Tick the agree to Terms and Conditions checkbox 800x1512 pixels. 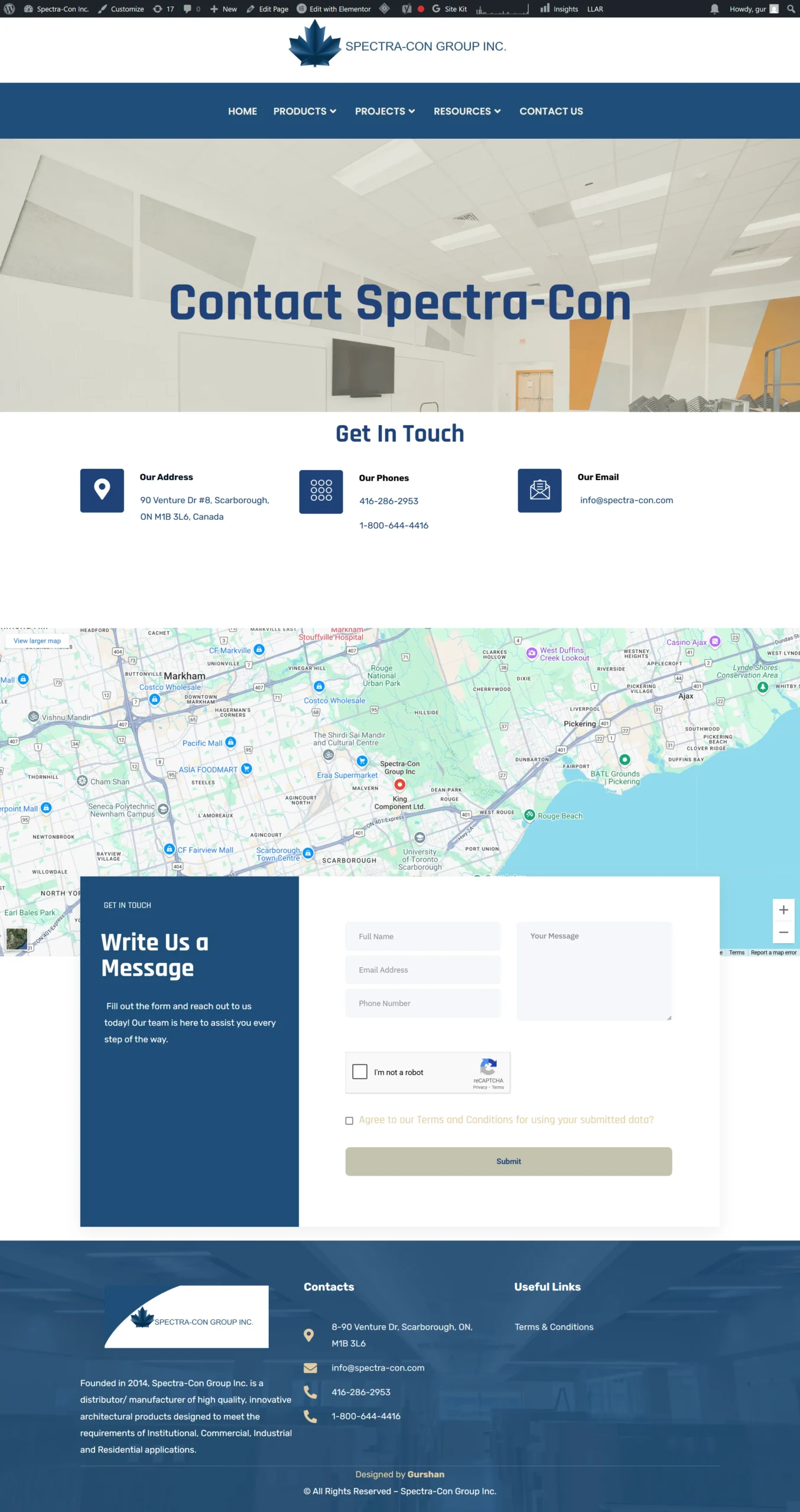click(x=349, y=1120)
